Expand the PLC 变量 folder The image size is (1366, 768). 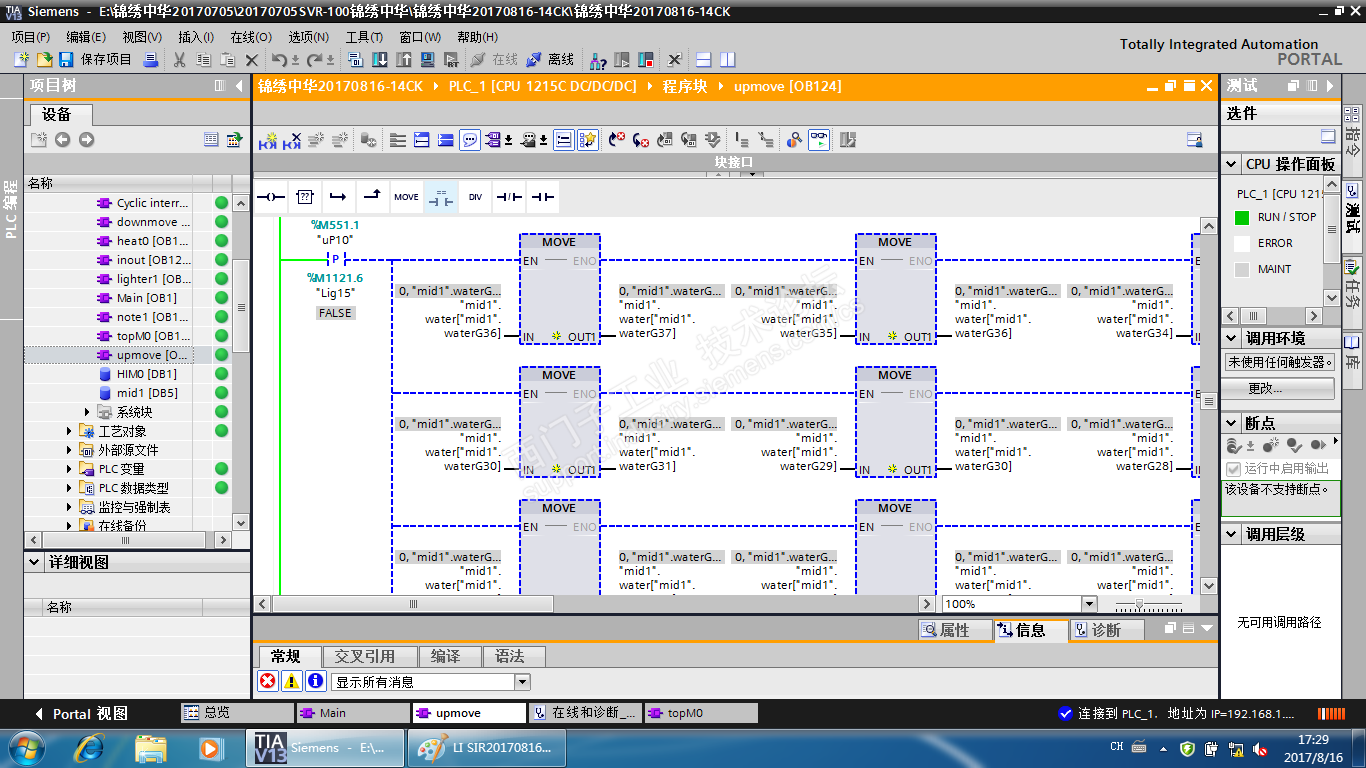tap(69, 469)
